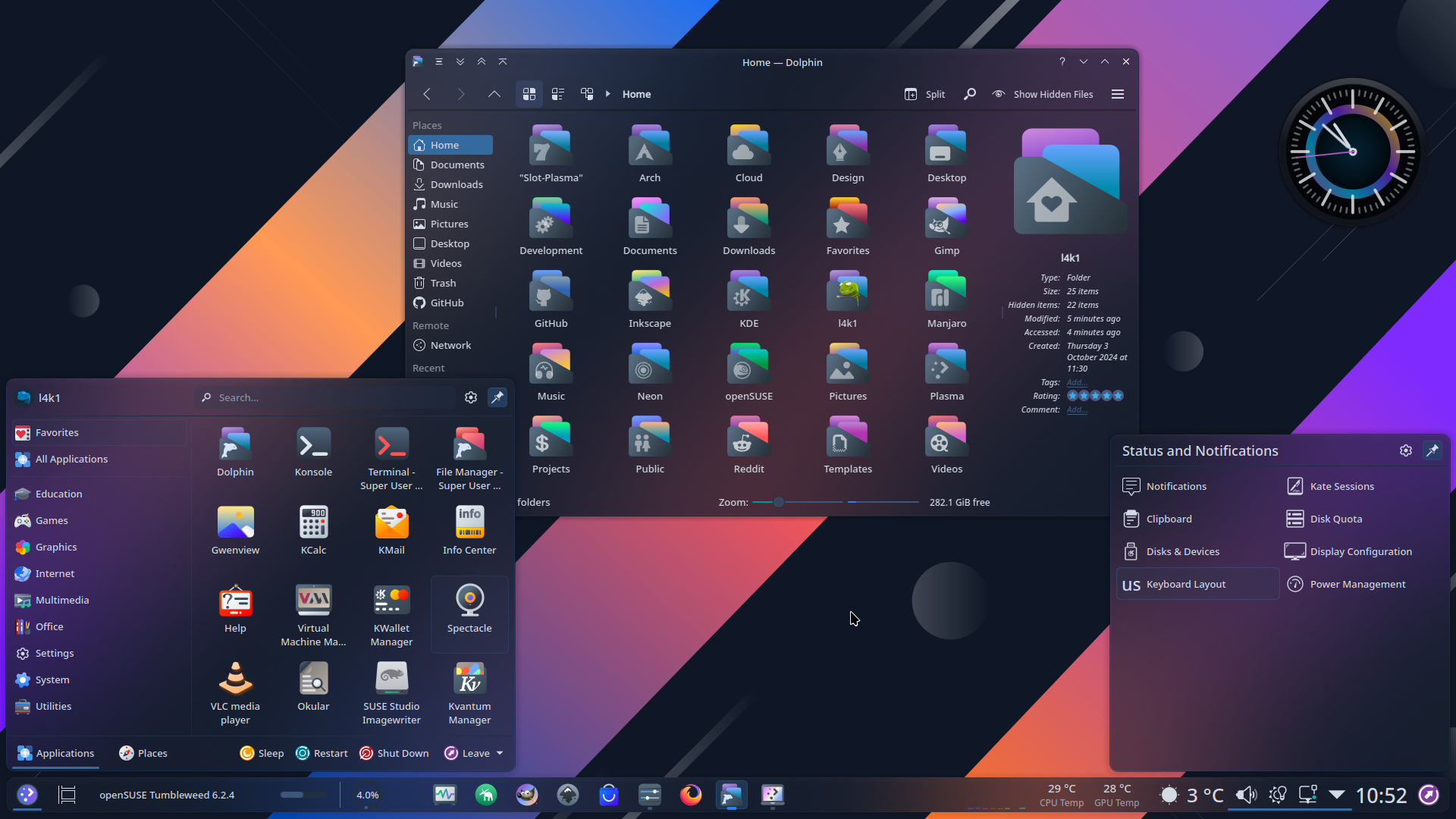Open the Clipboard entry
Screen dimensions: 1456x819
(x=1197, y=519)
